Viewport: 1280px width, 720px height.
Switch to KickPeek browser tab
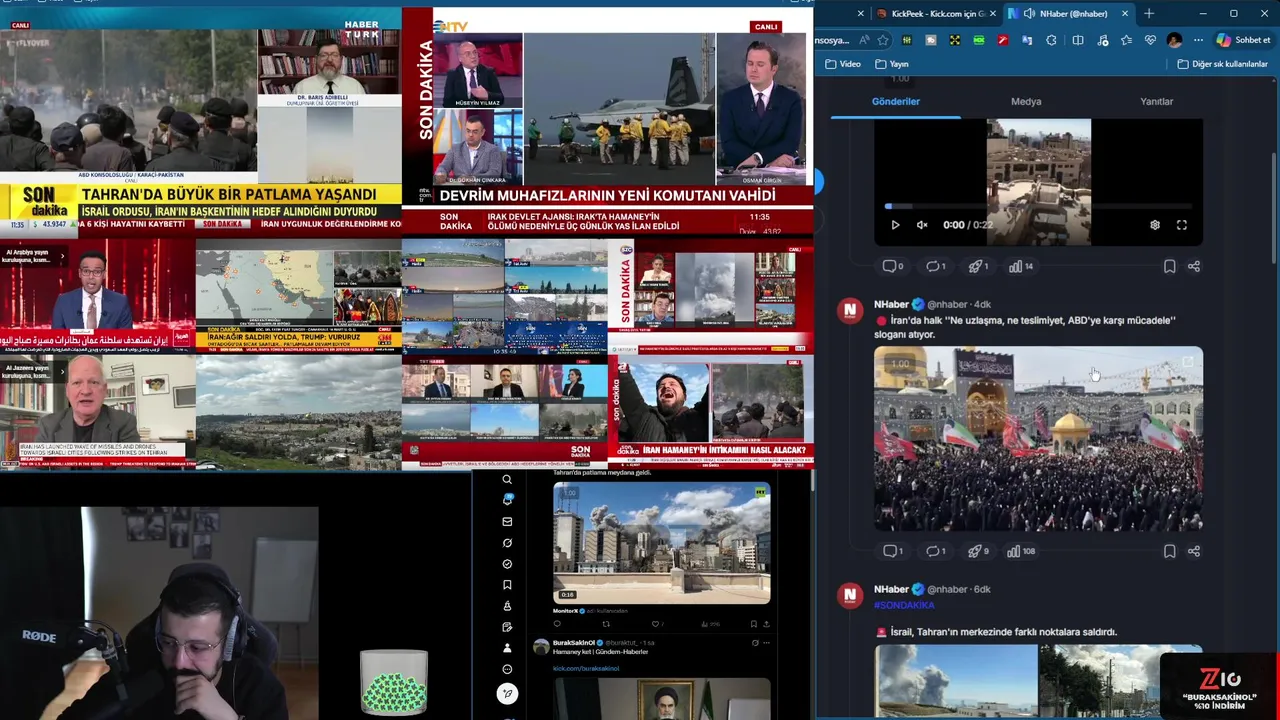click(938, 14)
